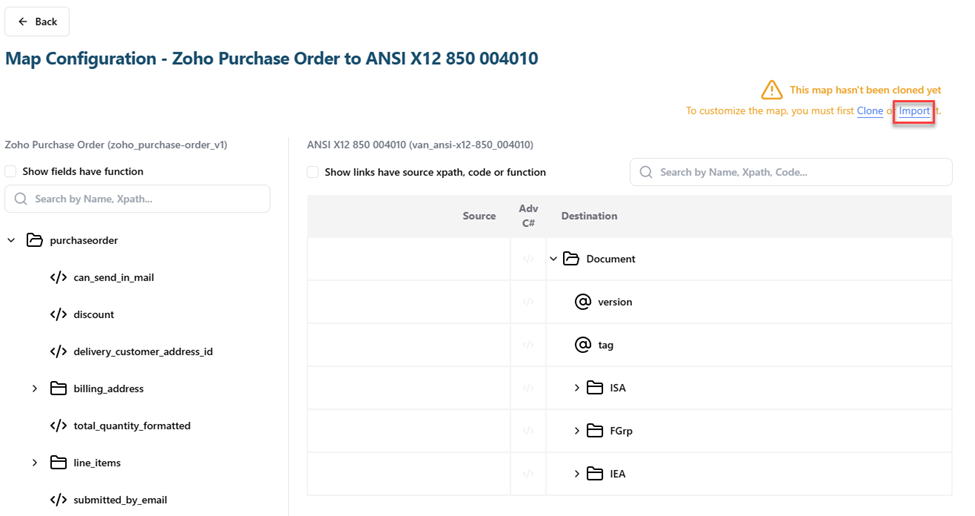Click the Back button
975x516 pixels.
pos(37,22)
